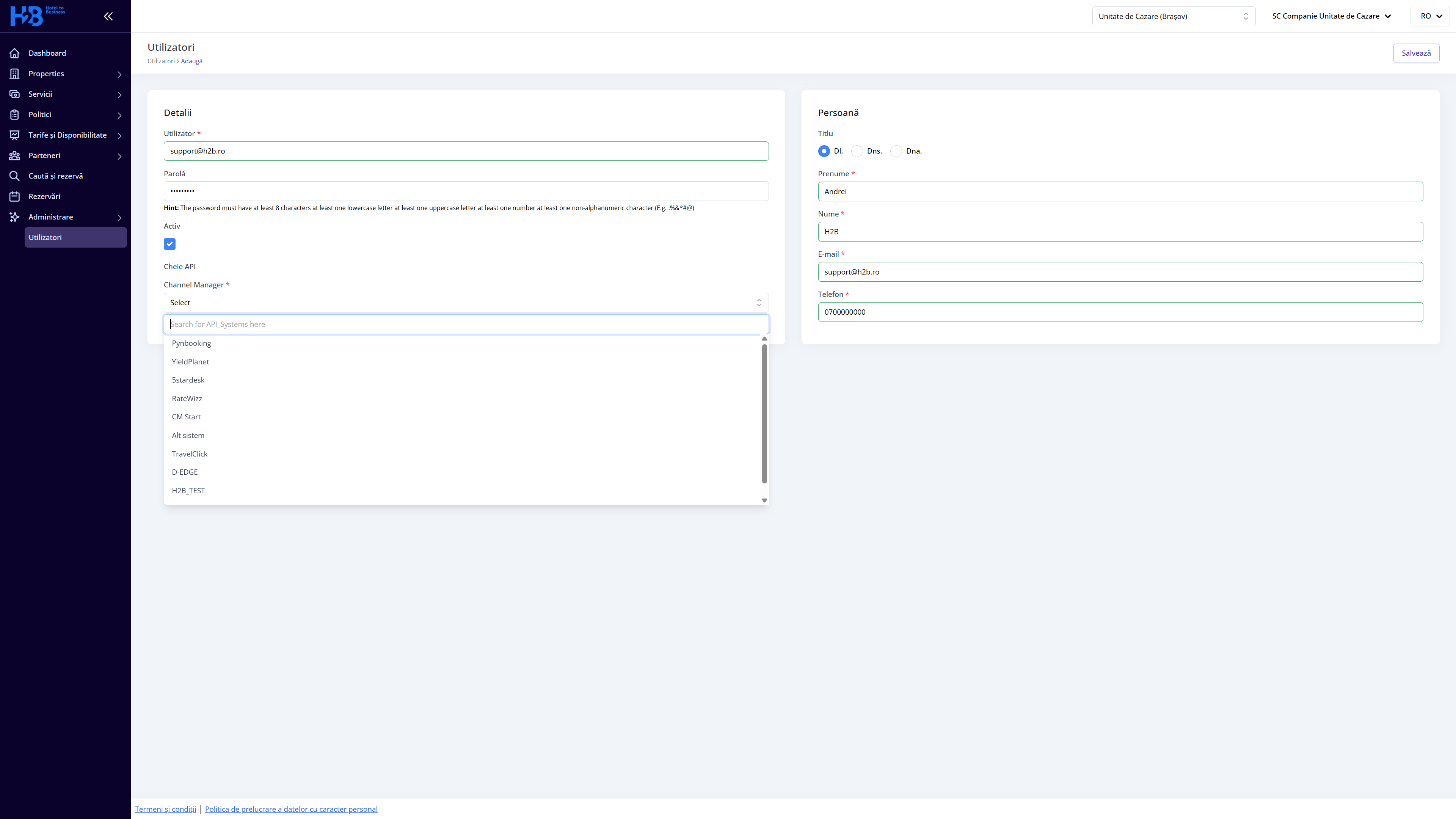Choose H2B_TEST from the list
This screenshot has height=819, width=1456.
462,491
